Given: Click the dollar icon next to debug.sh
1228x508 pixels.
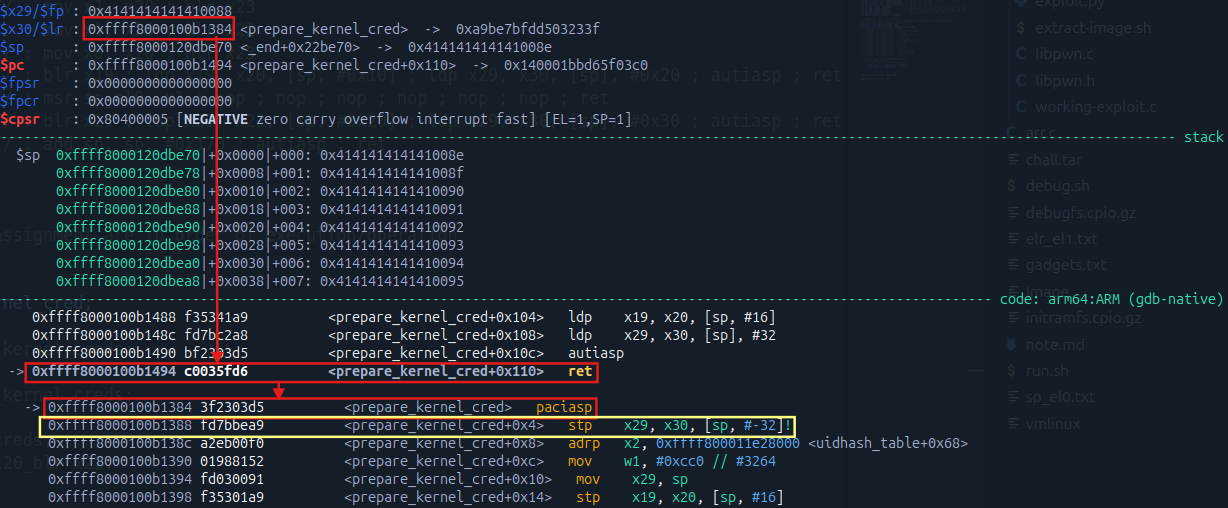Looking at the screenshot, I should (x=1011, y=186).
